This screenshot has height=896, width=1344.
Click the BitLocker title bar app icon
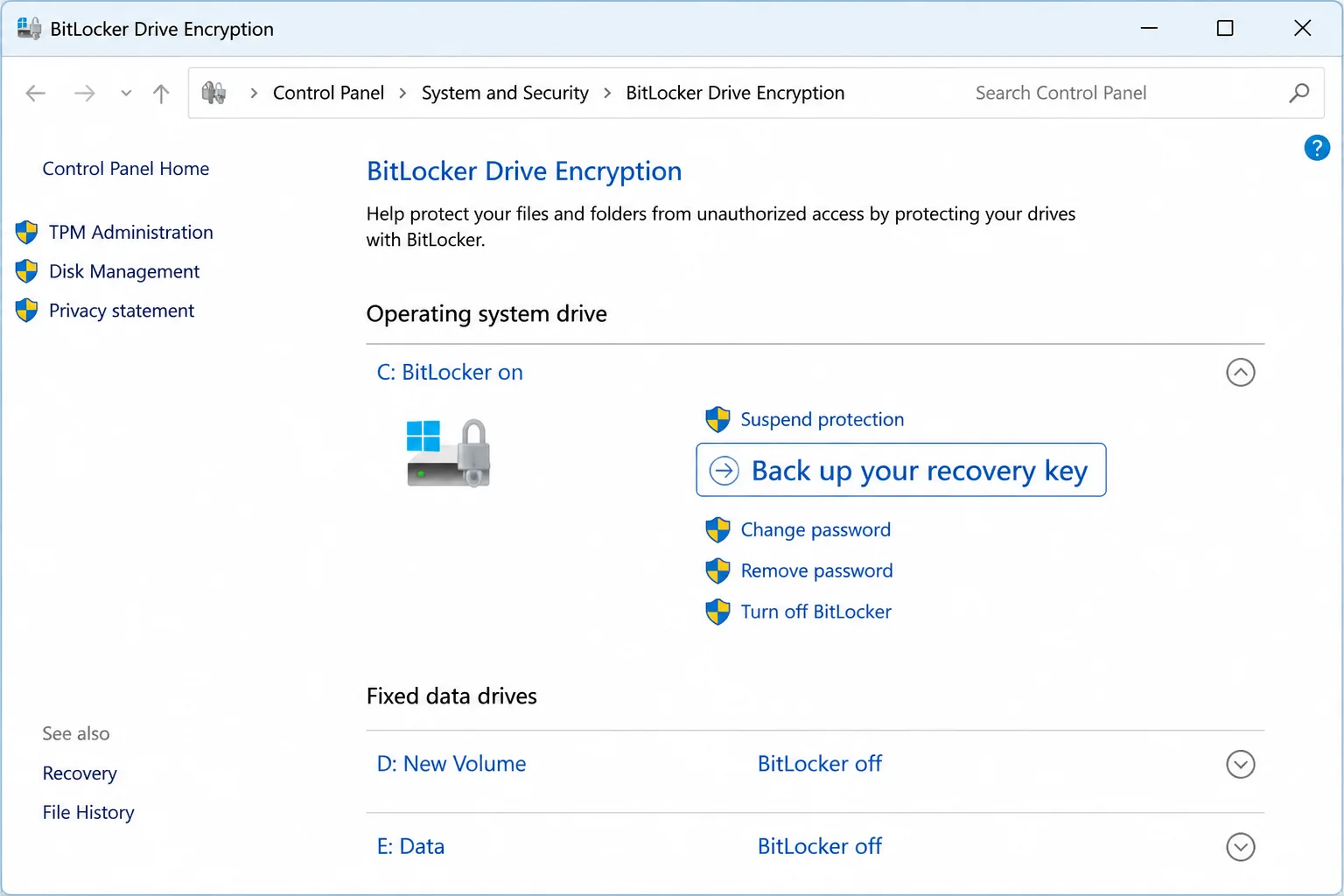pos(29,29)
